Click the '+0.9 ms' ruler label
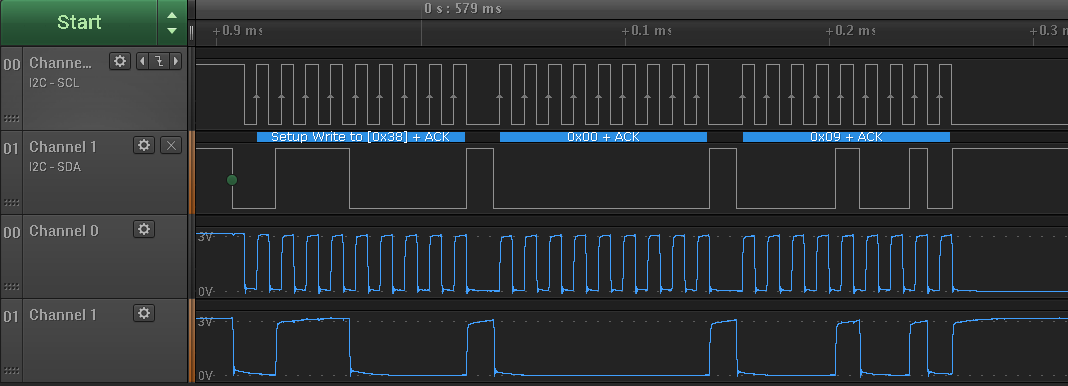The image size is (1068, 386). 237,31
